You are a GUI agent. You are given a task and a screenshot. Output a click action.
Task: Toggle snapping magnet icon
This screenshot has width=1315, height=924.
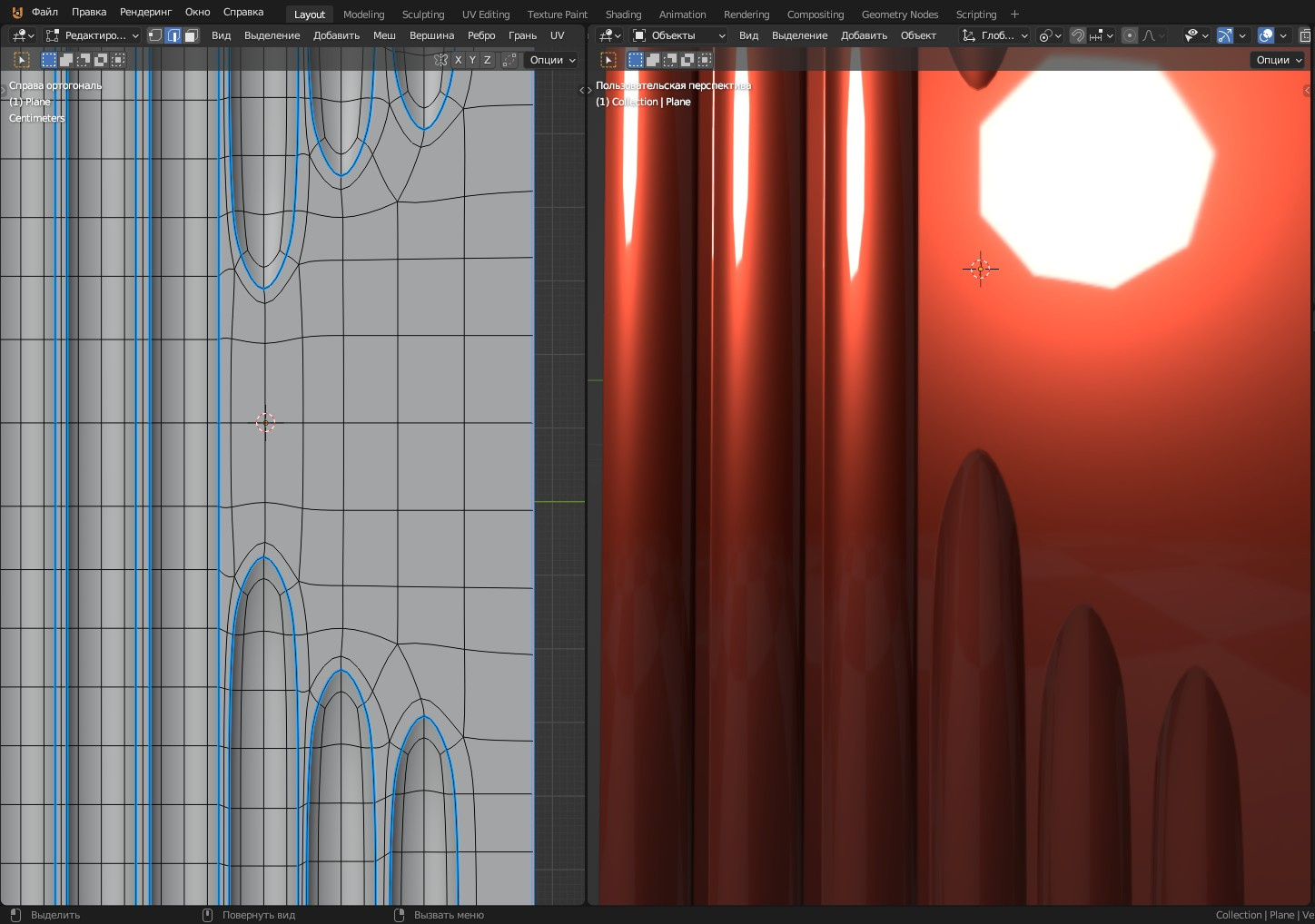(1078, 35)
